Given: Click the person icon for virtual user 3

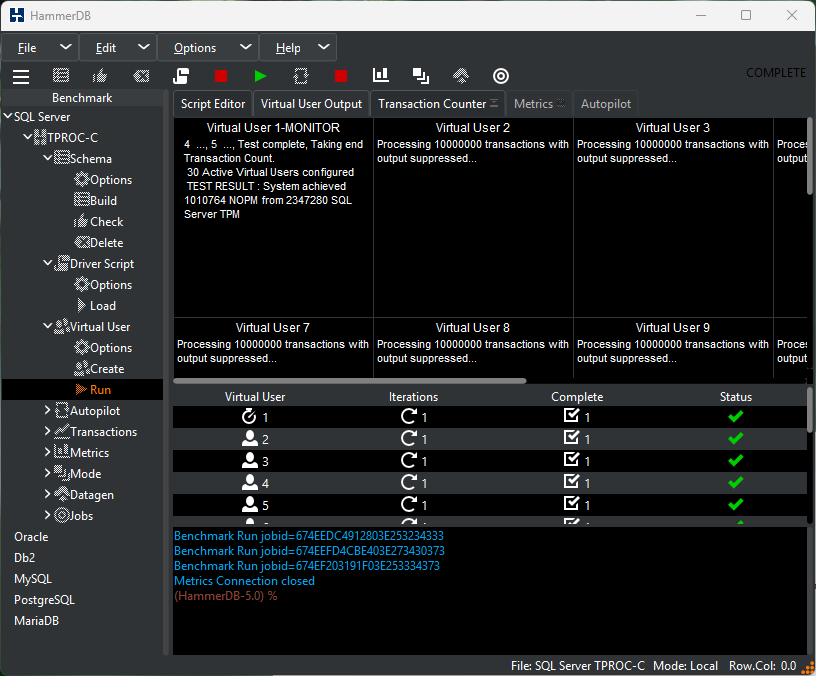Looking at the screenshot, I should pos(250,461).
